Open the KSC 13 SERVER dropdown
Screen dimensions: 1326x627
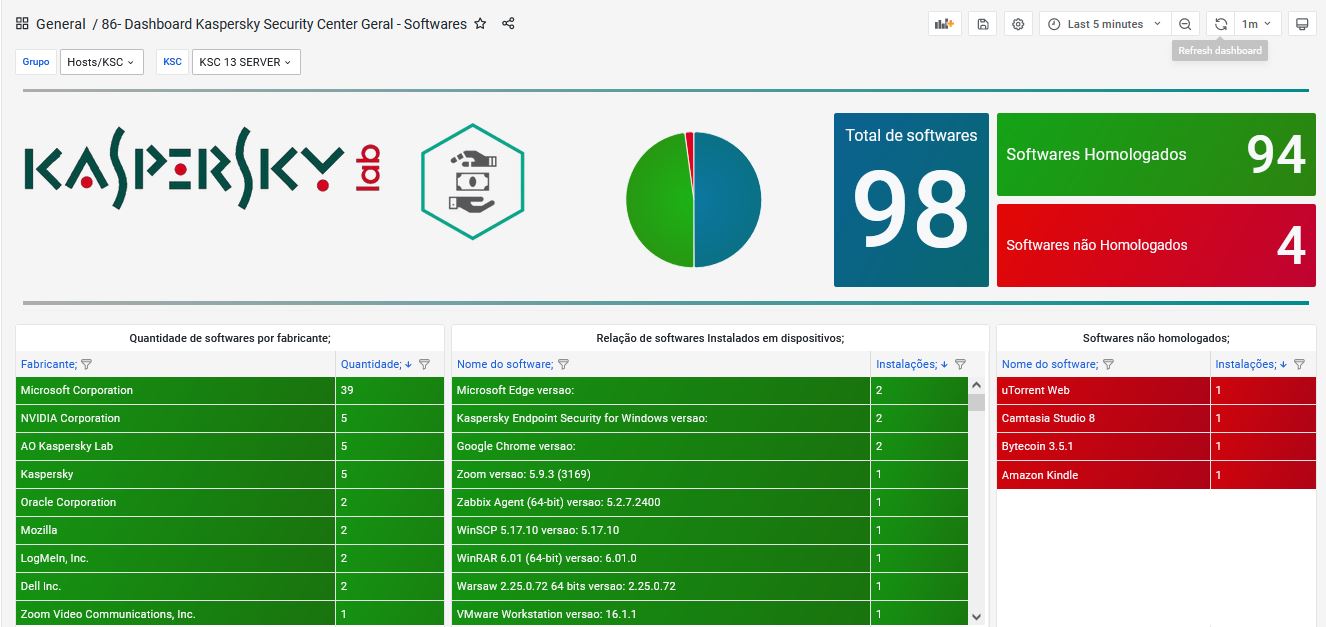pyautogui.click(x=246, y=62)
